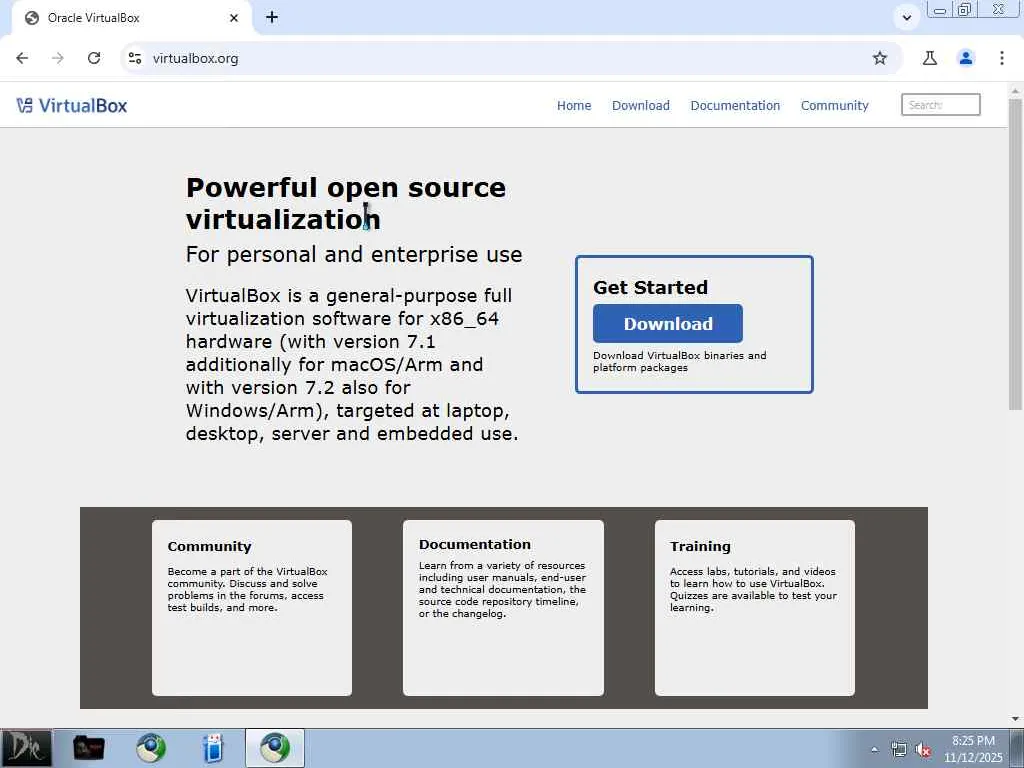Open Chrome three-dot menu
Viewport: 1024px width, 768px height.
1001,58
